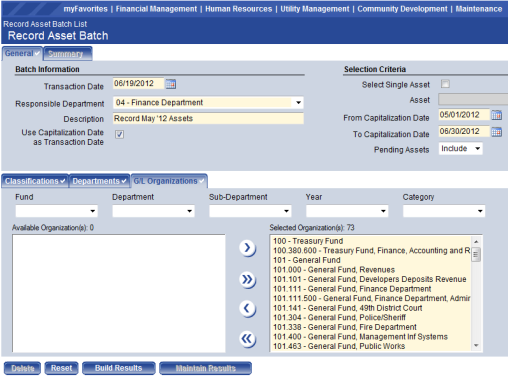508x377 pixels.
Task: Open the Classifications tab
Action: [x=35, y=181]
